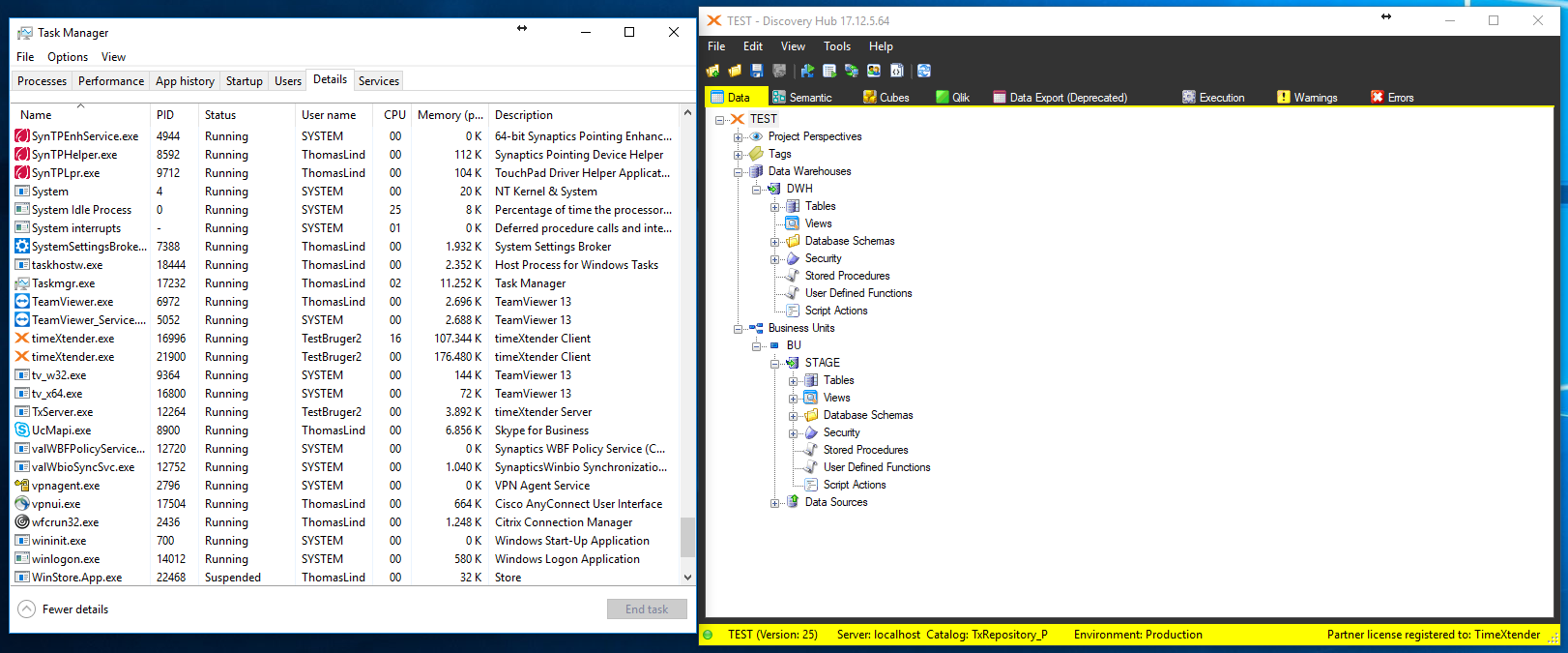
Task: Open the Tools menu in Discovery Hub
Action: pyautogui.click(x=837, y=46)
